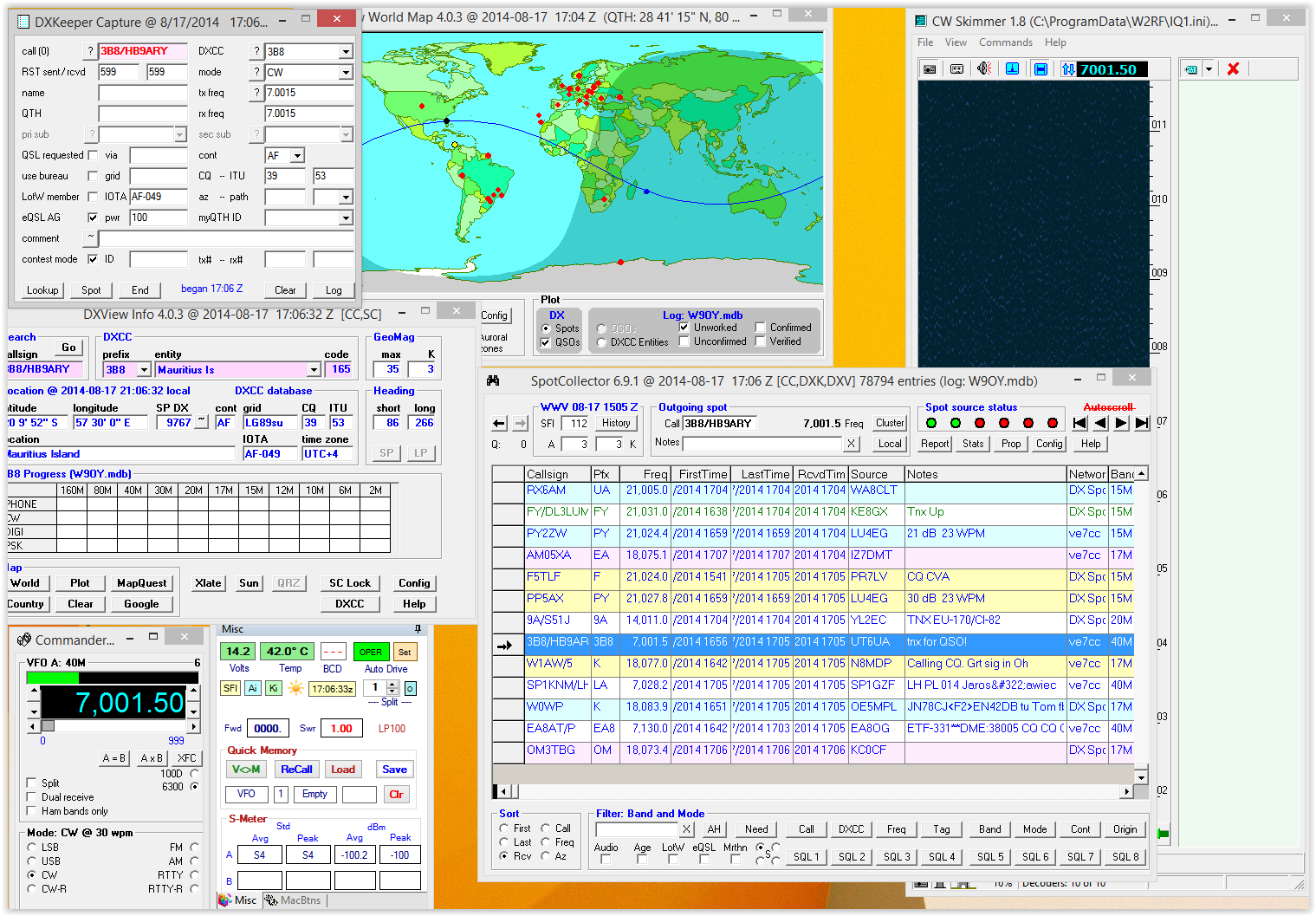This screenshot has width=1316, height=916.
Task: Switch to the MacBtns tab
Action: click(293, 900)
